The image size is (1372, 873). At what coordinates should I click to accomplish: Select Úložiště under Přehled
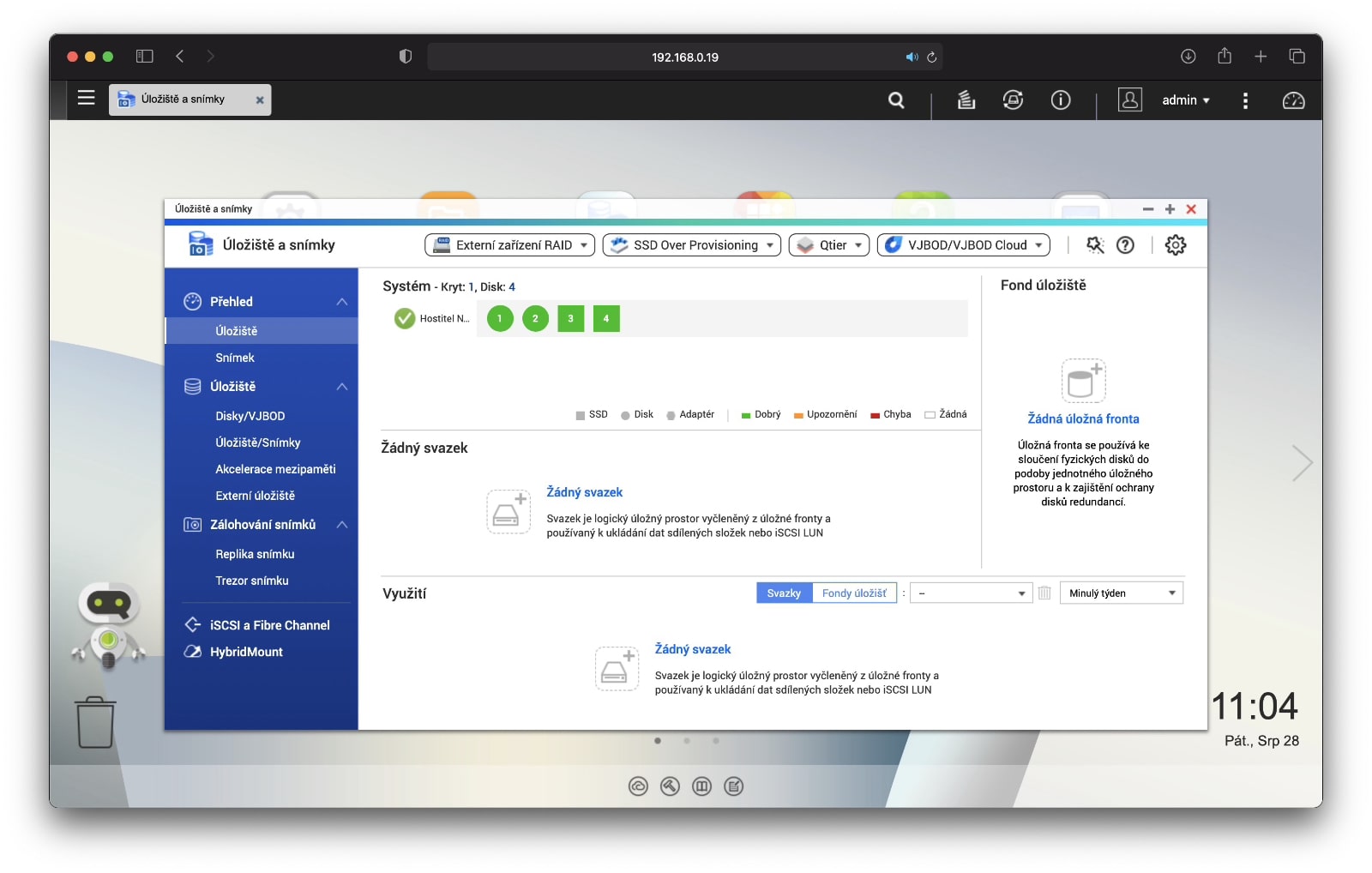tap(262, 331)
